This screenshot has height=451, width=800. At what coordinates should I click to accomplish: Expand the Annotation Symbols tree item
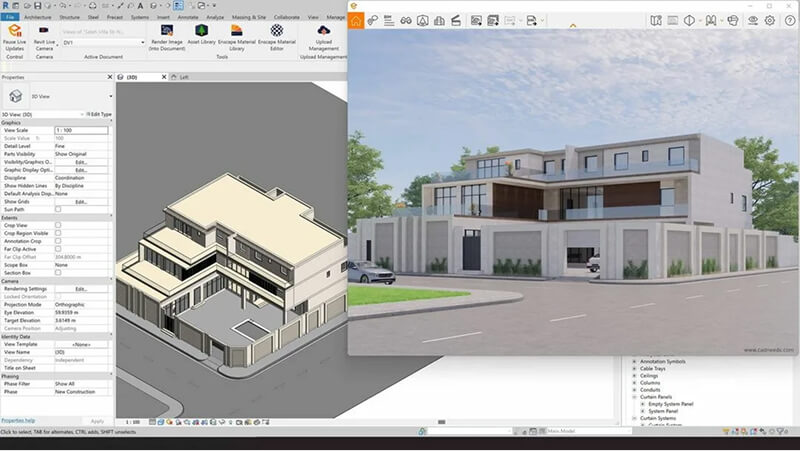coord(635,362)
